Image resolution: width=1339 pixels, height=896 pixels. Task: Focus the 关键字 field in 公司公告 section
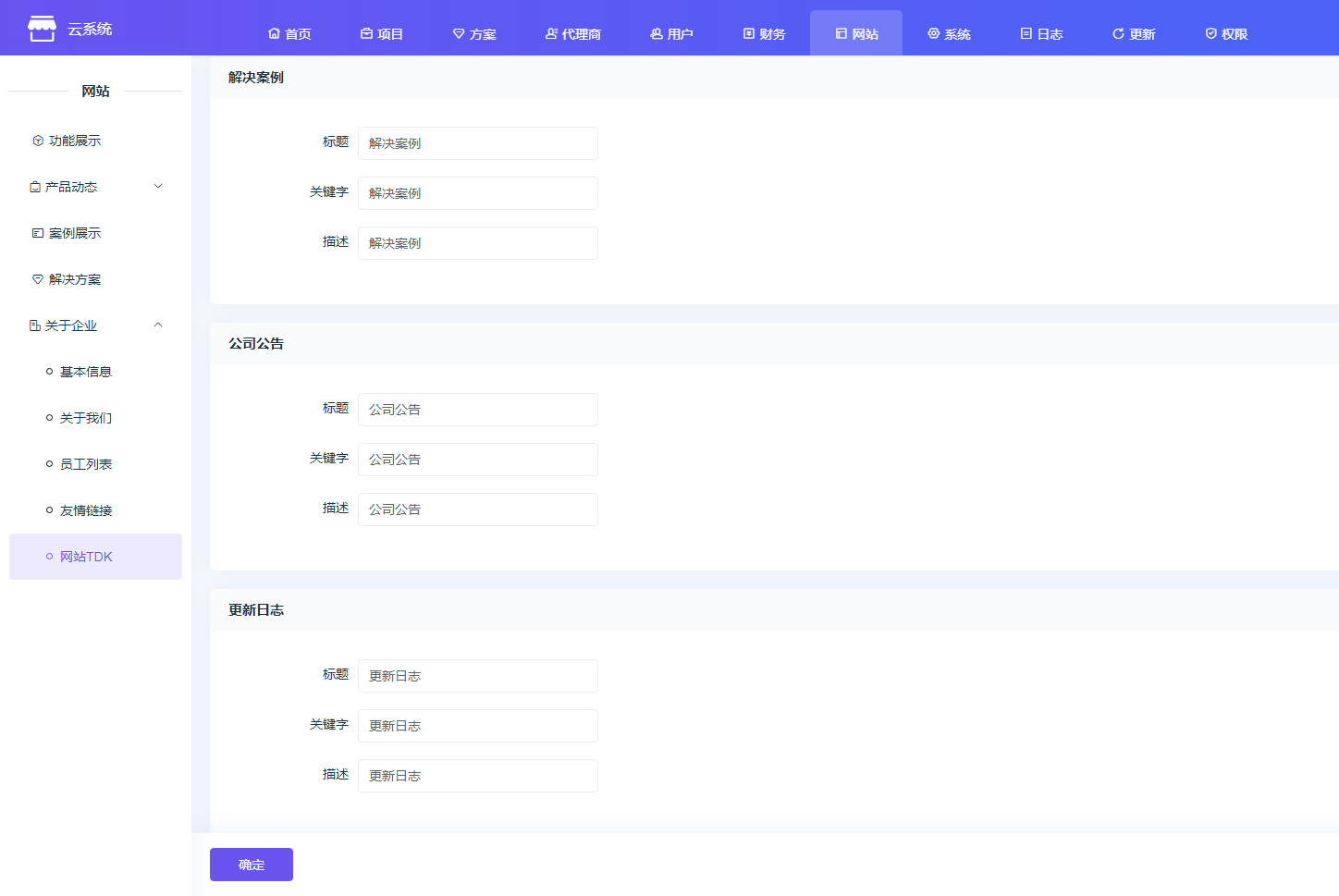(478, 460)
